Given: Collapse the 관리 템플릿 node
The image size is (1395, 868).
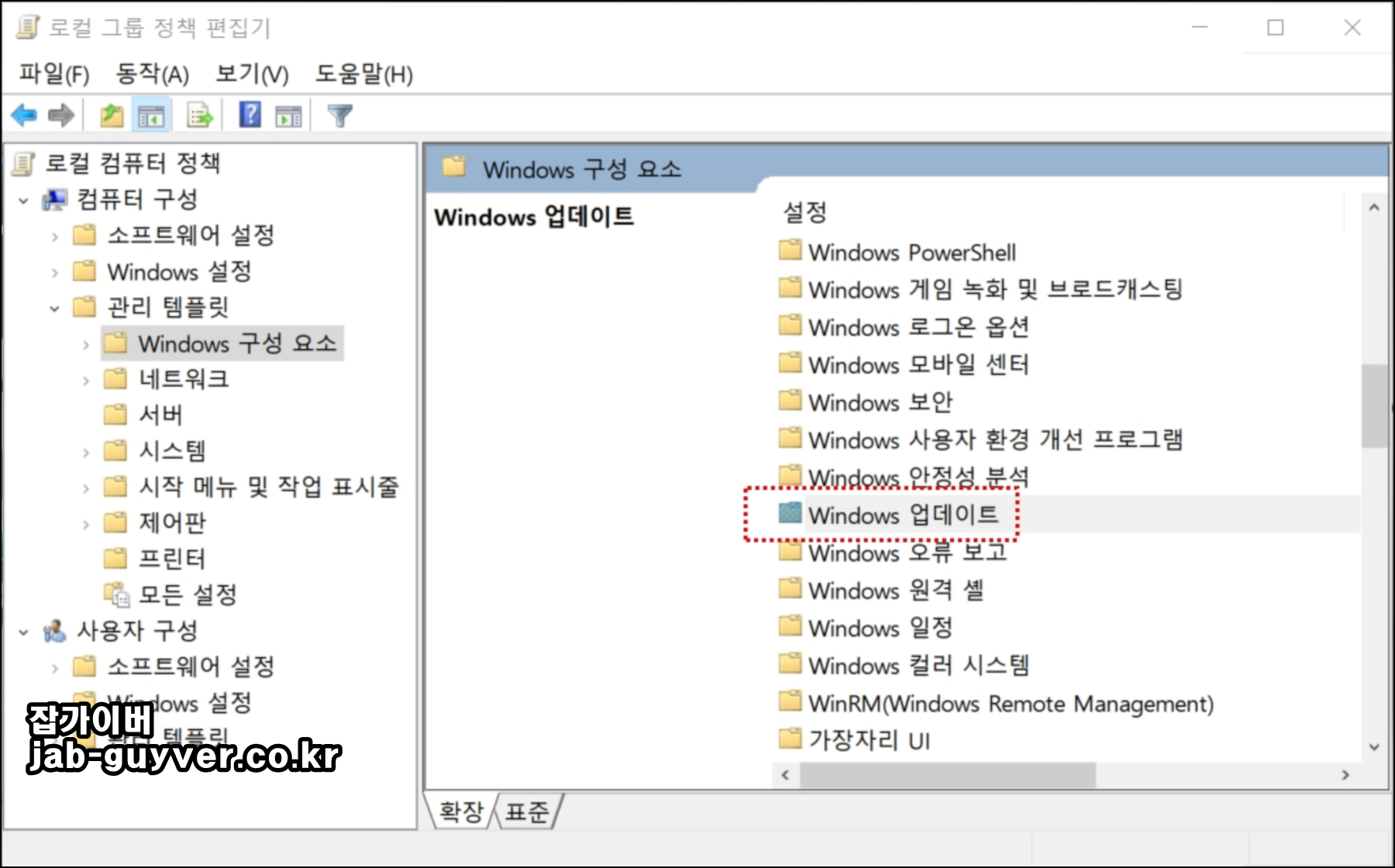Looking at the screenshot, I should (x=54, y=308).
